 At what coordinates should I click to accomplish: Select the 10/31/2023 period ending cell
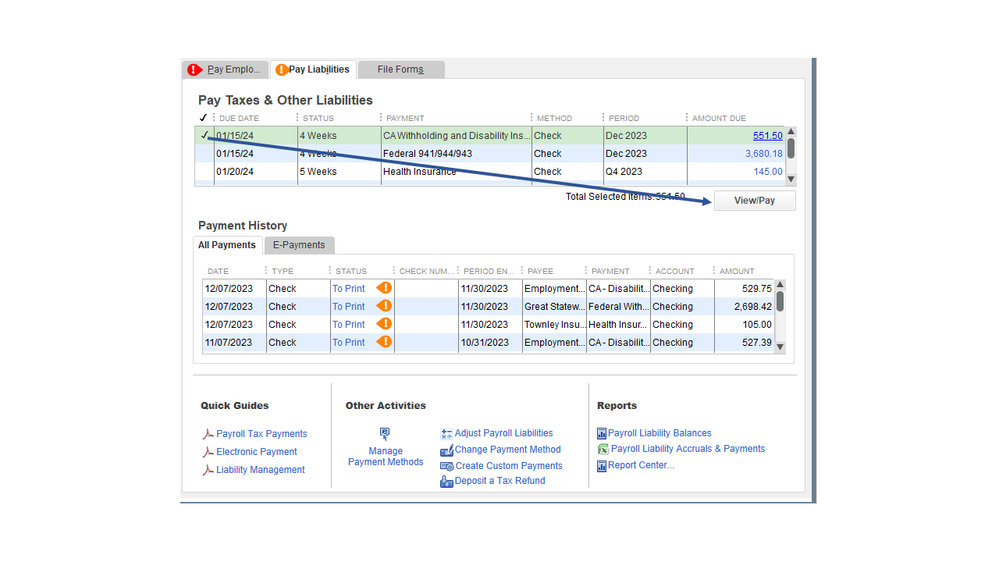click(490, 342)
